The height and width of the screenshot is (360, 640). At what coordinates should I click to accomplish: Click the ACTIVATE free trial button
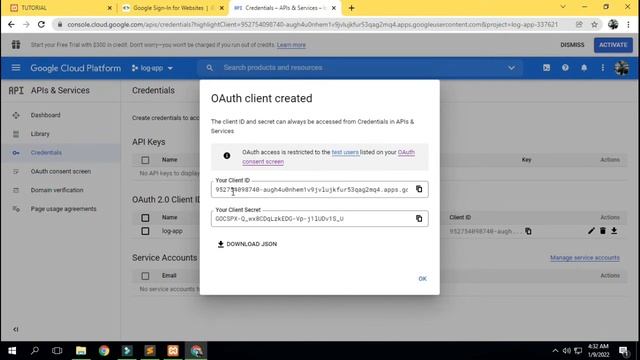[x=613, y=45]
